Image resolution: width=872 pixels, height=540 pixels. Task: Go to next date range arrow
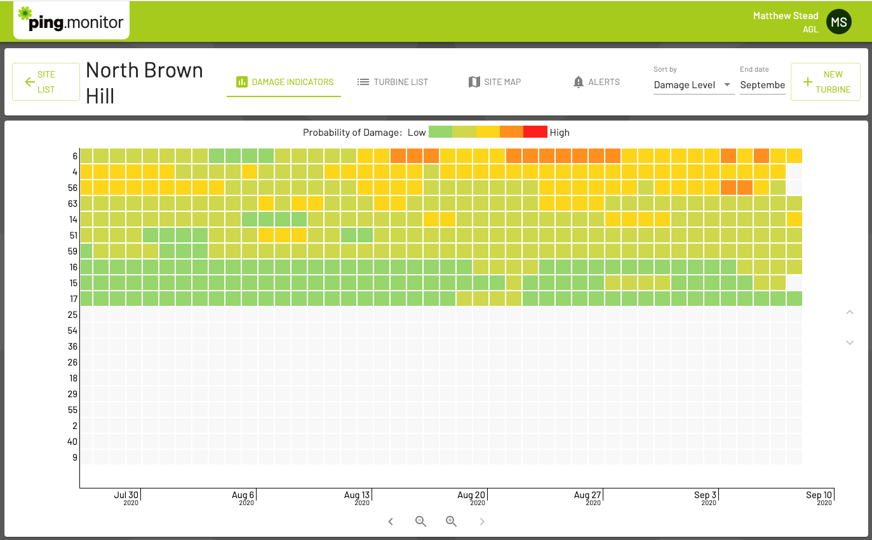click(482, 521)
